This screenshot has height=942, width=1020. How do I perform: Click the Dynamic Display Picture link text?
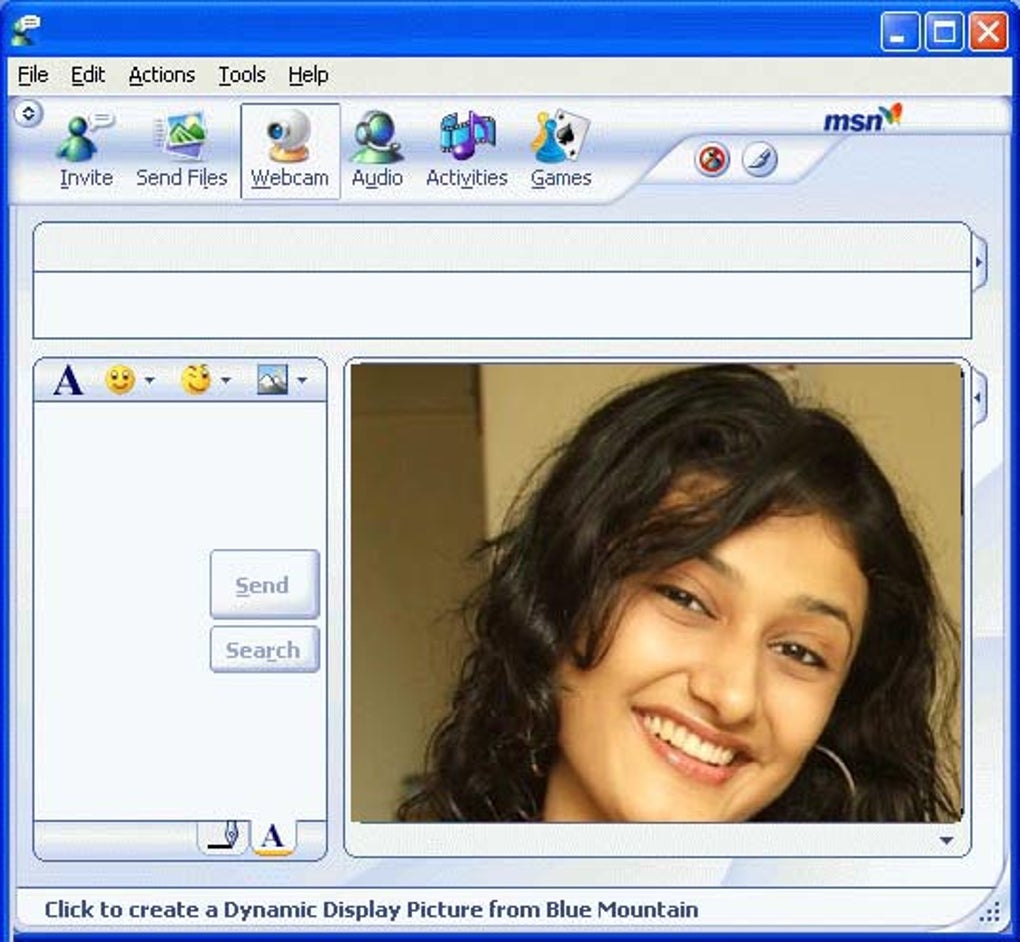(x=371, y=909)
